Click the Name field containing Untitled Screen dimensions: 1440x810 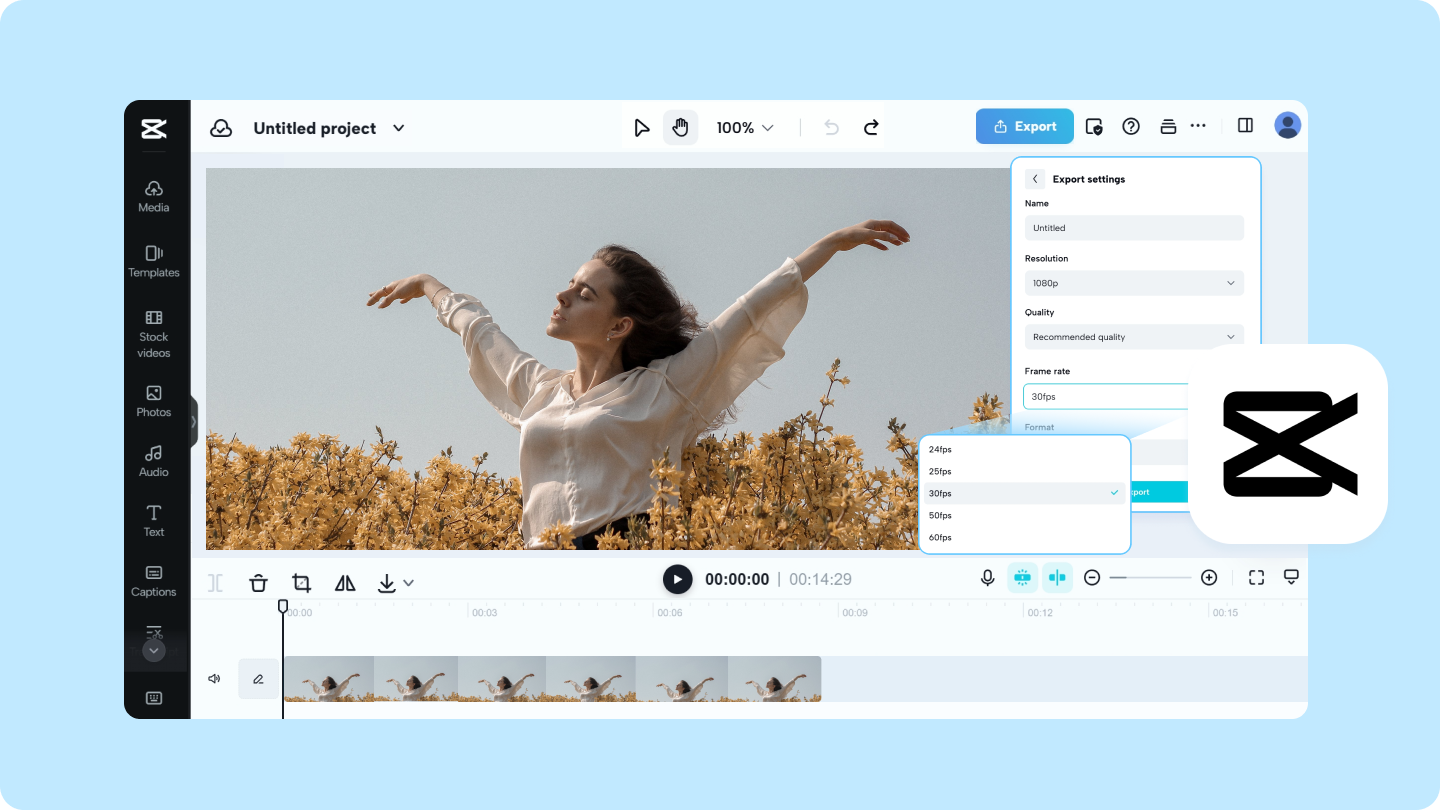coord(1134,228)
